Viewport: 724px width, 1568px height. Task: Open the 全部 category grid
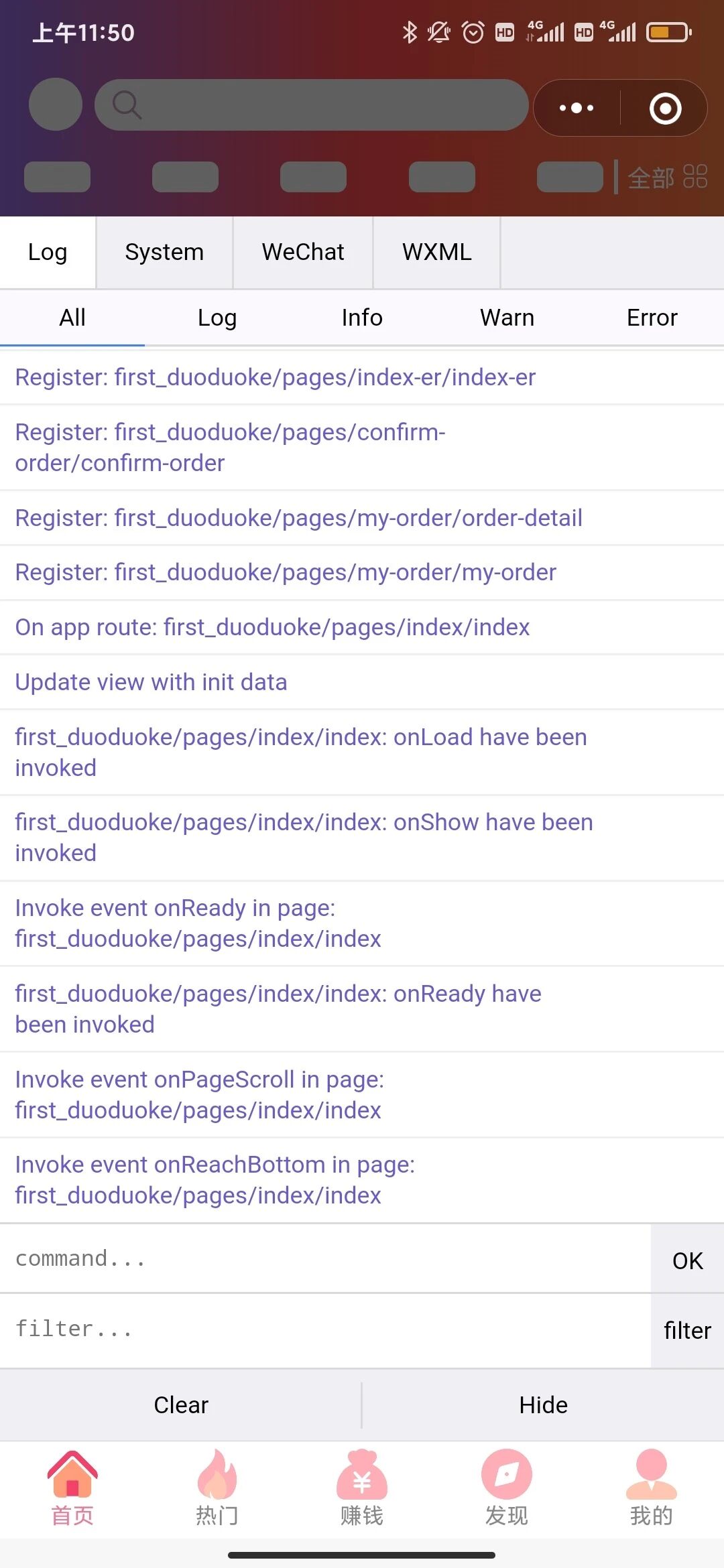pyautogui.click(x=667, y=178)
